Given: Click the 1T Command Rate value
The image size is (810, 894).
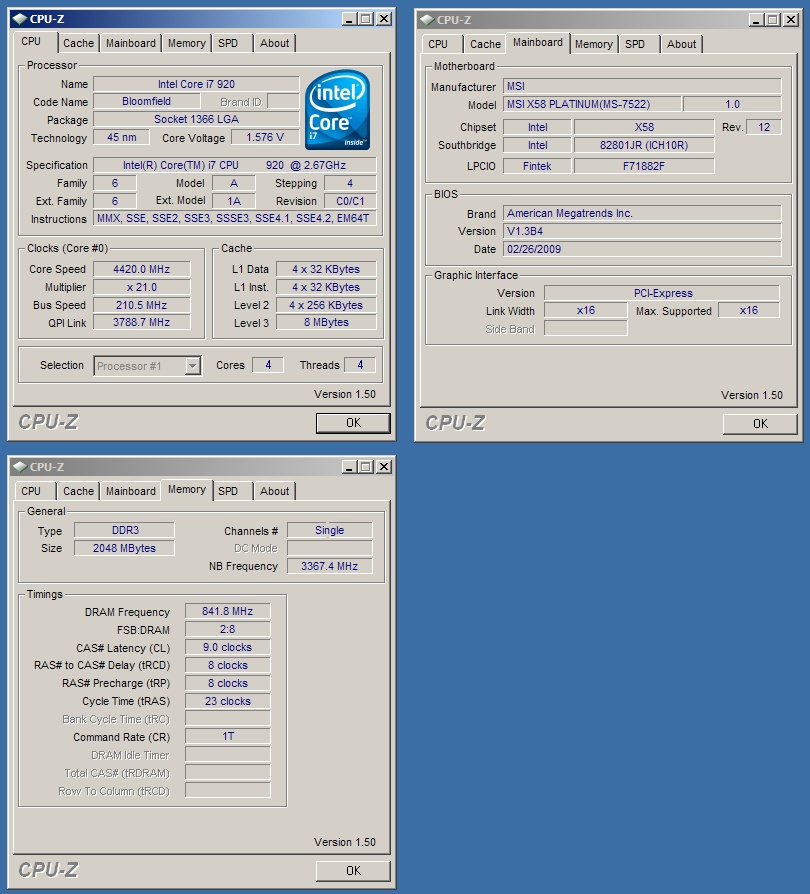Looking at the screenshot, I should tap(227, 737).
